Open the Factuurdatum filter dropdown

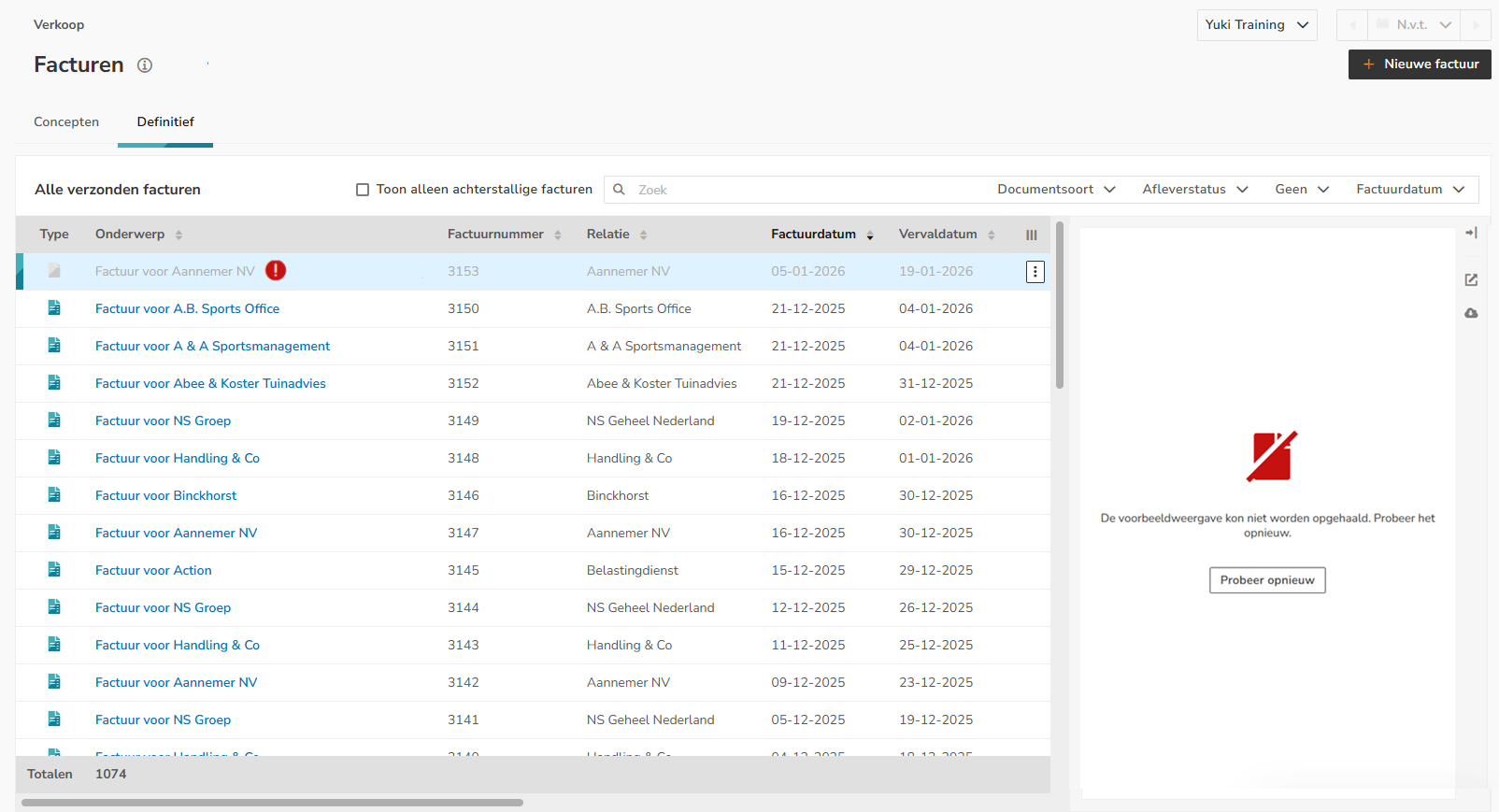pos(1410,190)
